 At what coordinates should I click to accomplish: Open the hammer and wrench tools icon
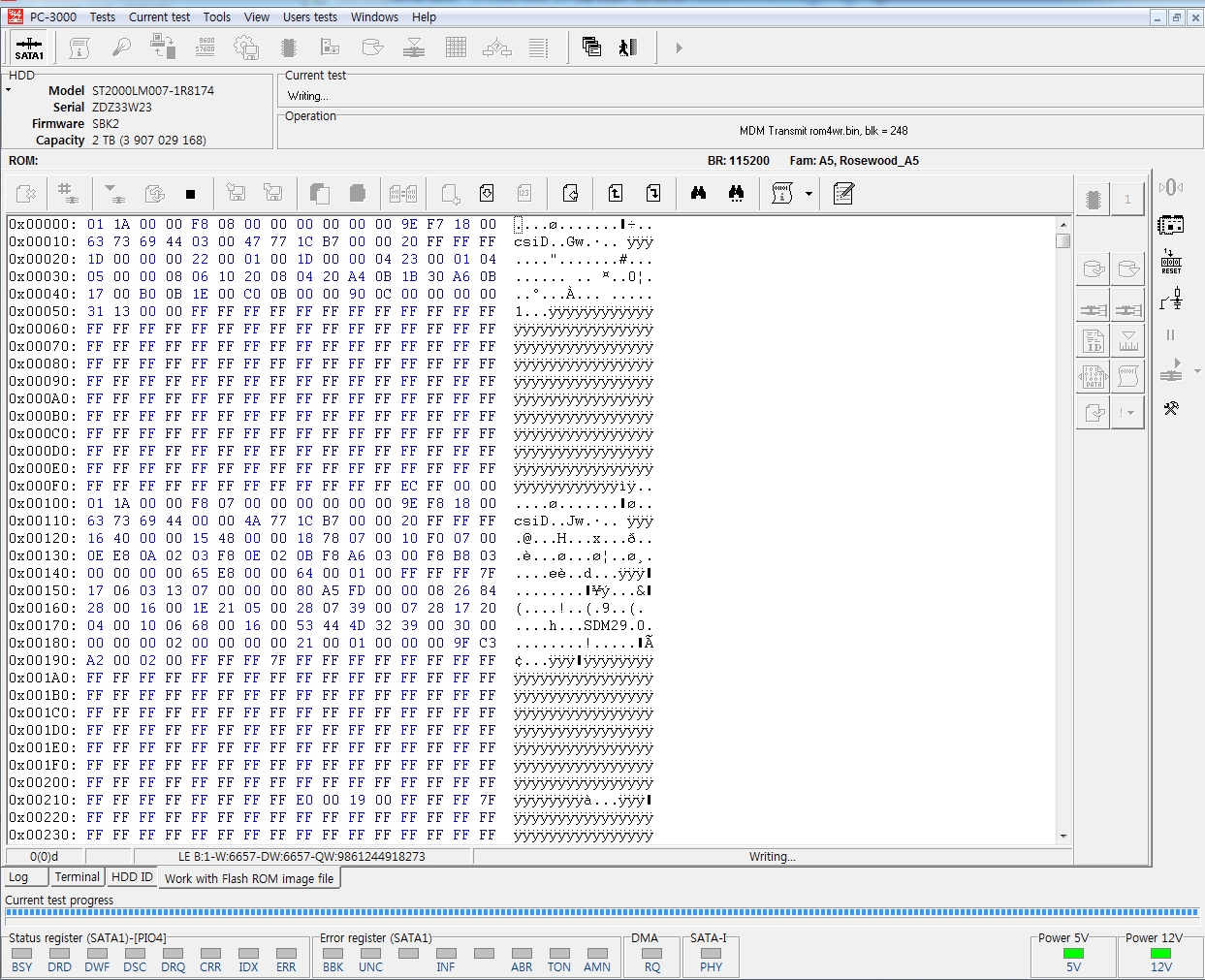[x=1171, y=408]
